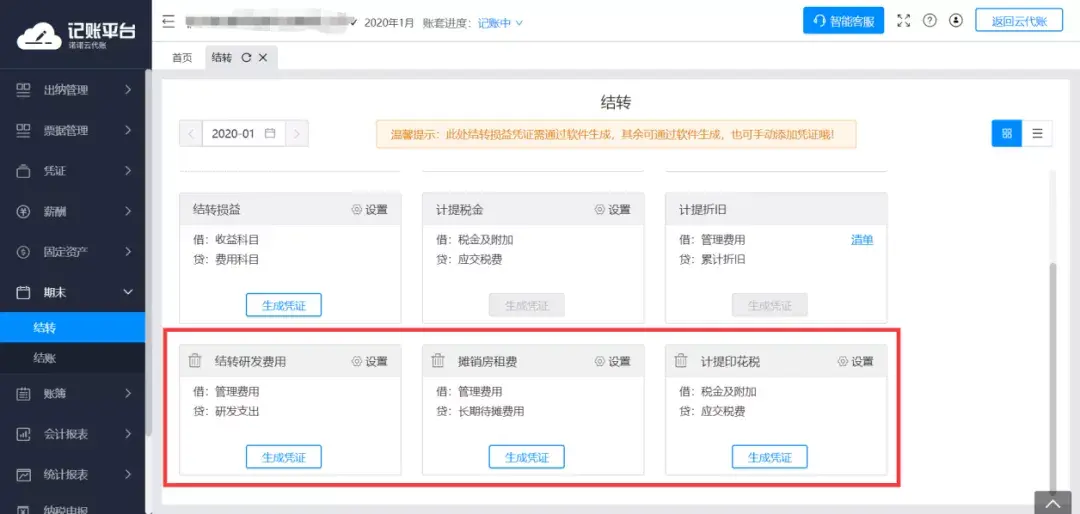This screenshot has height=514, width=1080.
Task: Open the 清单 link in 计提折旧 card
Action: pos(862,240)
